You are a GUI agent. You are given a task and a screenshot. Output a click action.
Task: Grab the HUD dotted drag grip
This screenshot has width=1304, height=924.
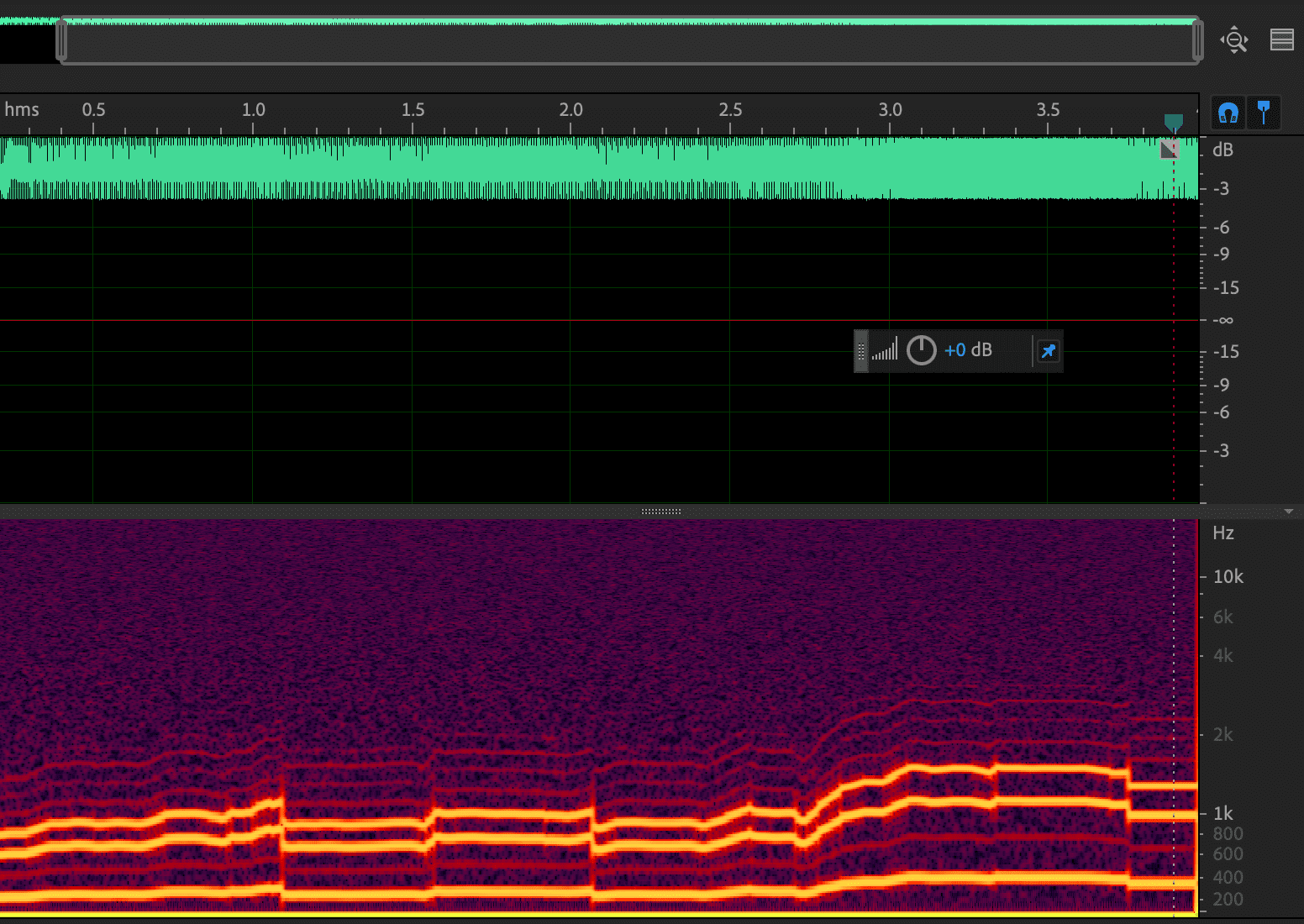(x=860, y=351)
